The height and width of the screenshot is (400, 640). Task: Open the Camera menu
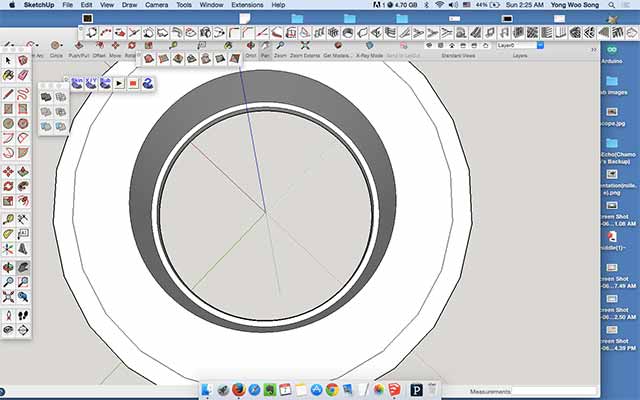pos(156,5)
